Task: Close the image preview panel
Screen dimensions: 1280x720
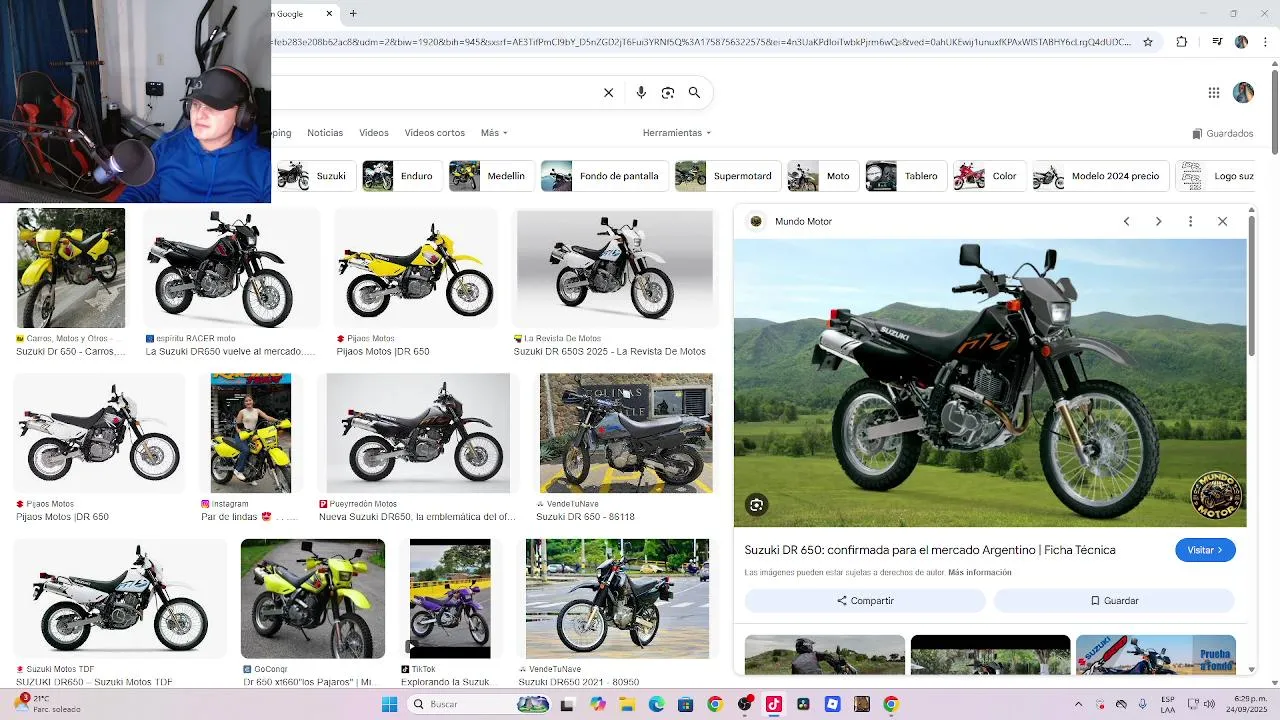Action: point(1222,221)
